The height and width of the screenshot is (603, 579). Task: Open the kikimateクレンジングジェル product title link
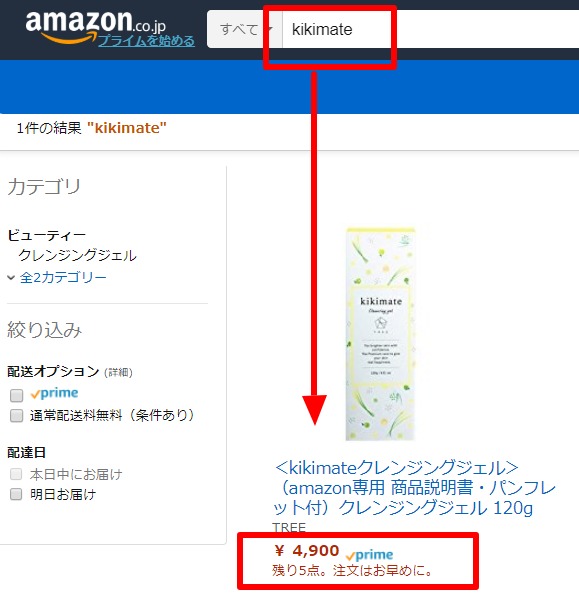[414, 488]
